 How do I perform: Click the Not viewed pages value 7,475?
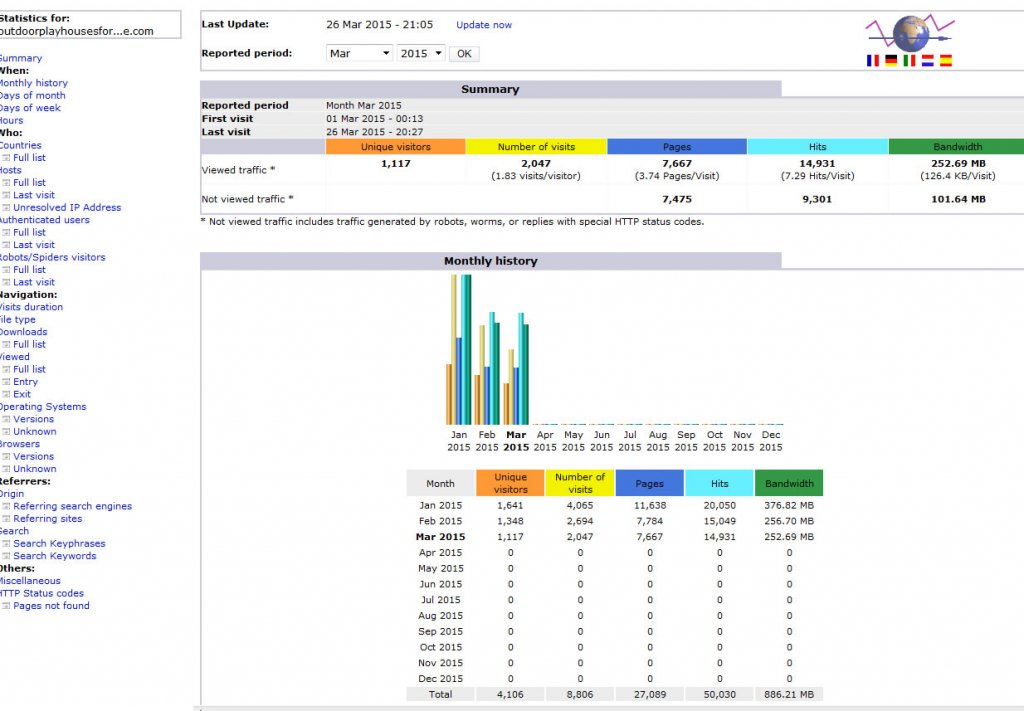tap(677, 199)
